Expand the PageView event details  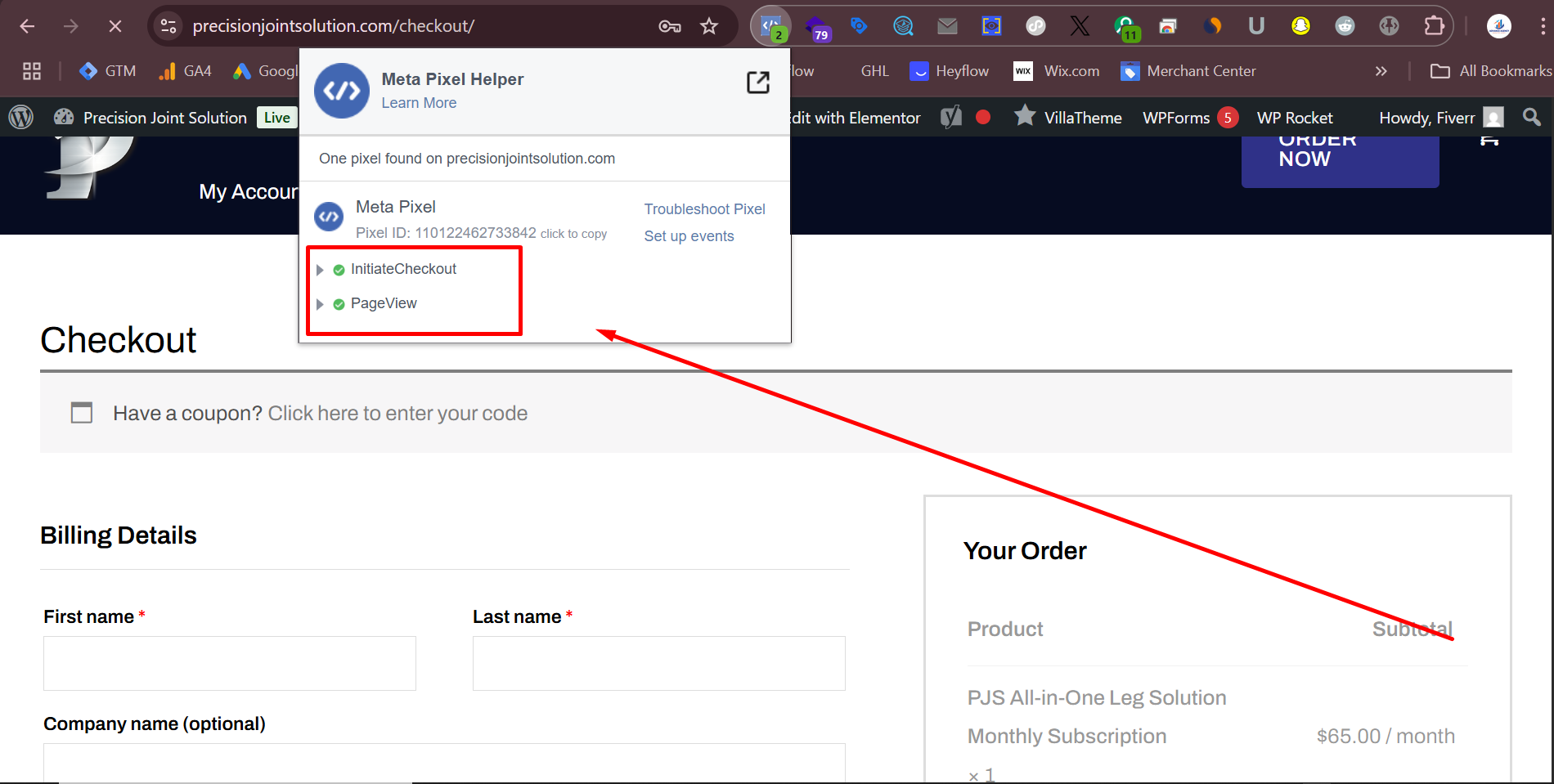click(x=321, y=304)
